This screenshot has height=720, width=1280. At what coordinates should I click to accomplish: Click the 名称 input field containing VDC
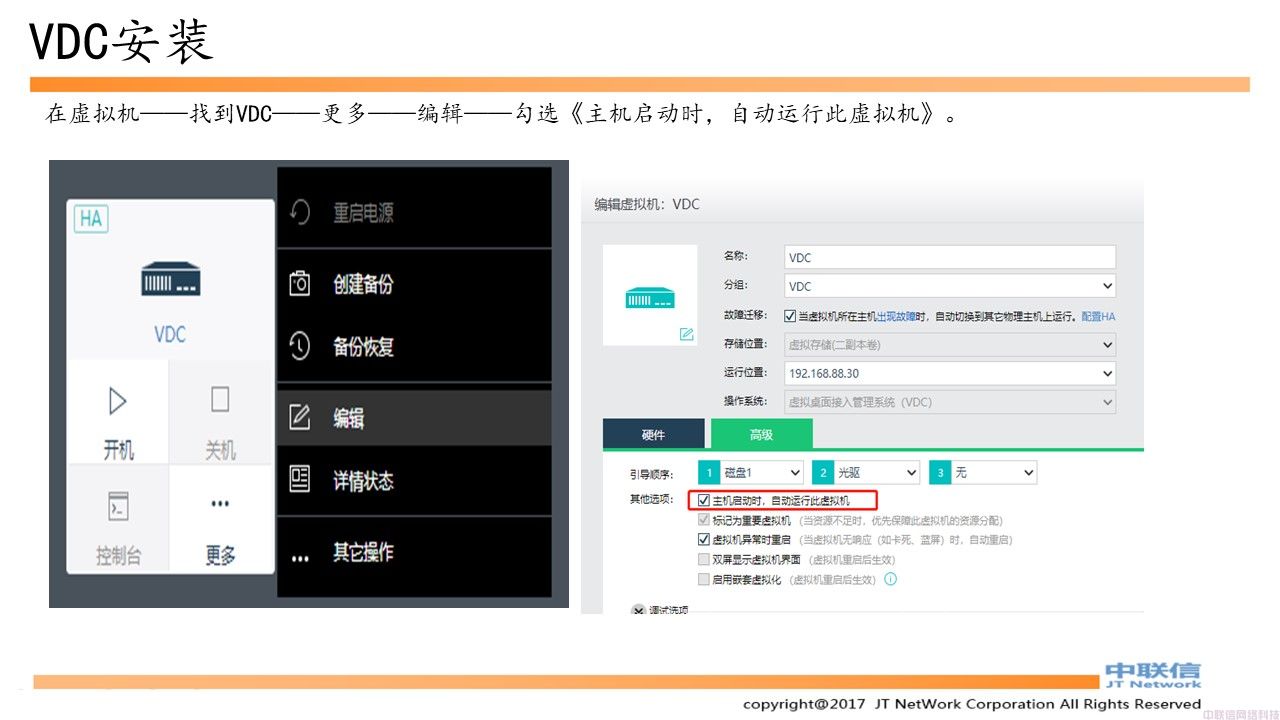(950, 257)
